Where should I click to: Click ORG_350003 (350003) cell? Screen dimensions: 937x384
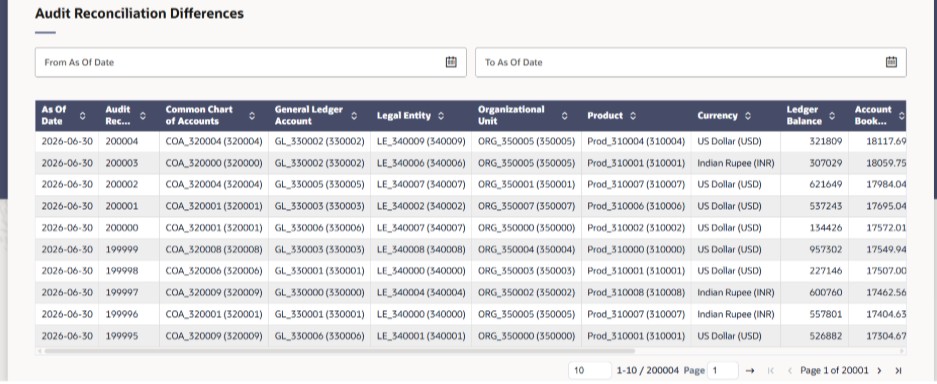click(x=526, y=271)
